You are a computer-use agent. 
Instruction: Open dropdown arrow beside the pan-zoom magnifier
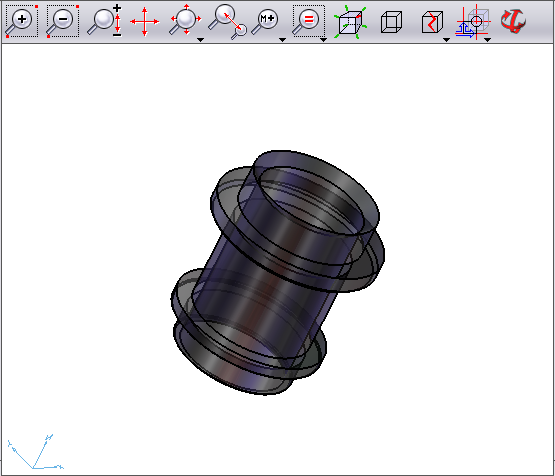click(200, 40)
